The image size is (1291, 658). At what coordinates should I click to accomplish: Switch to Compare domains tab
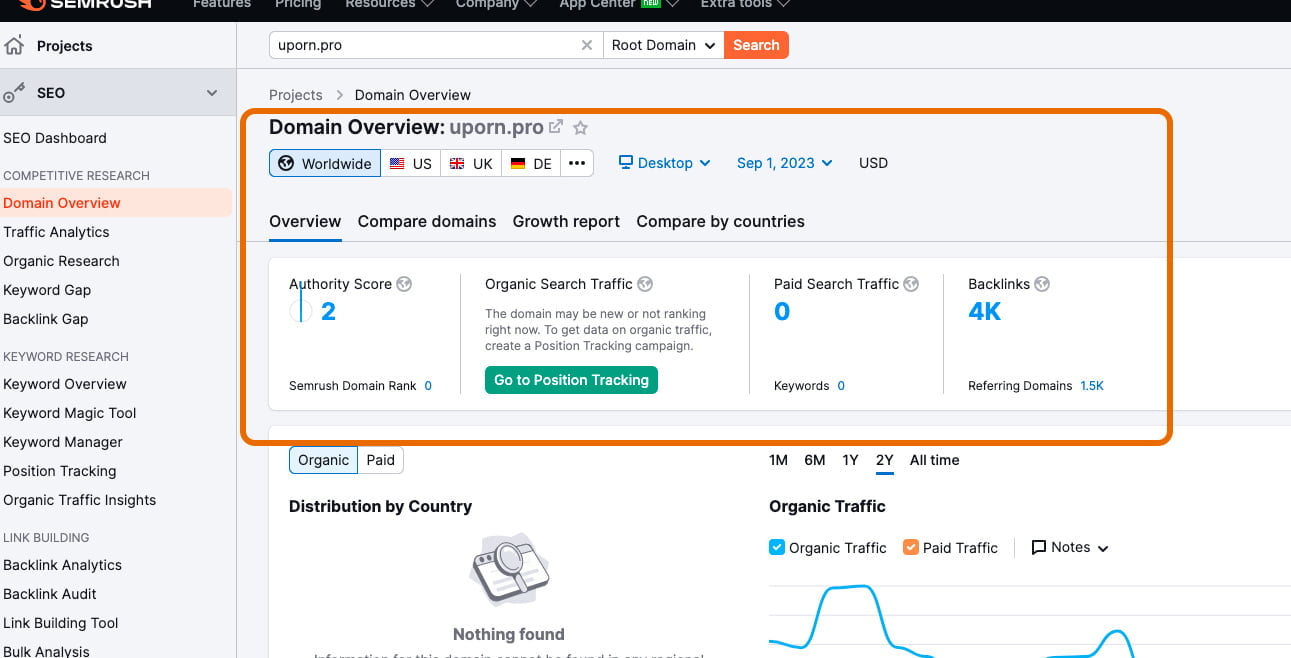(427, 222)
